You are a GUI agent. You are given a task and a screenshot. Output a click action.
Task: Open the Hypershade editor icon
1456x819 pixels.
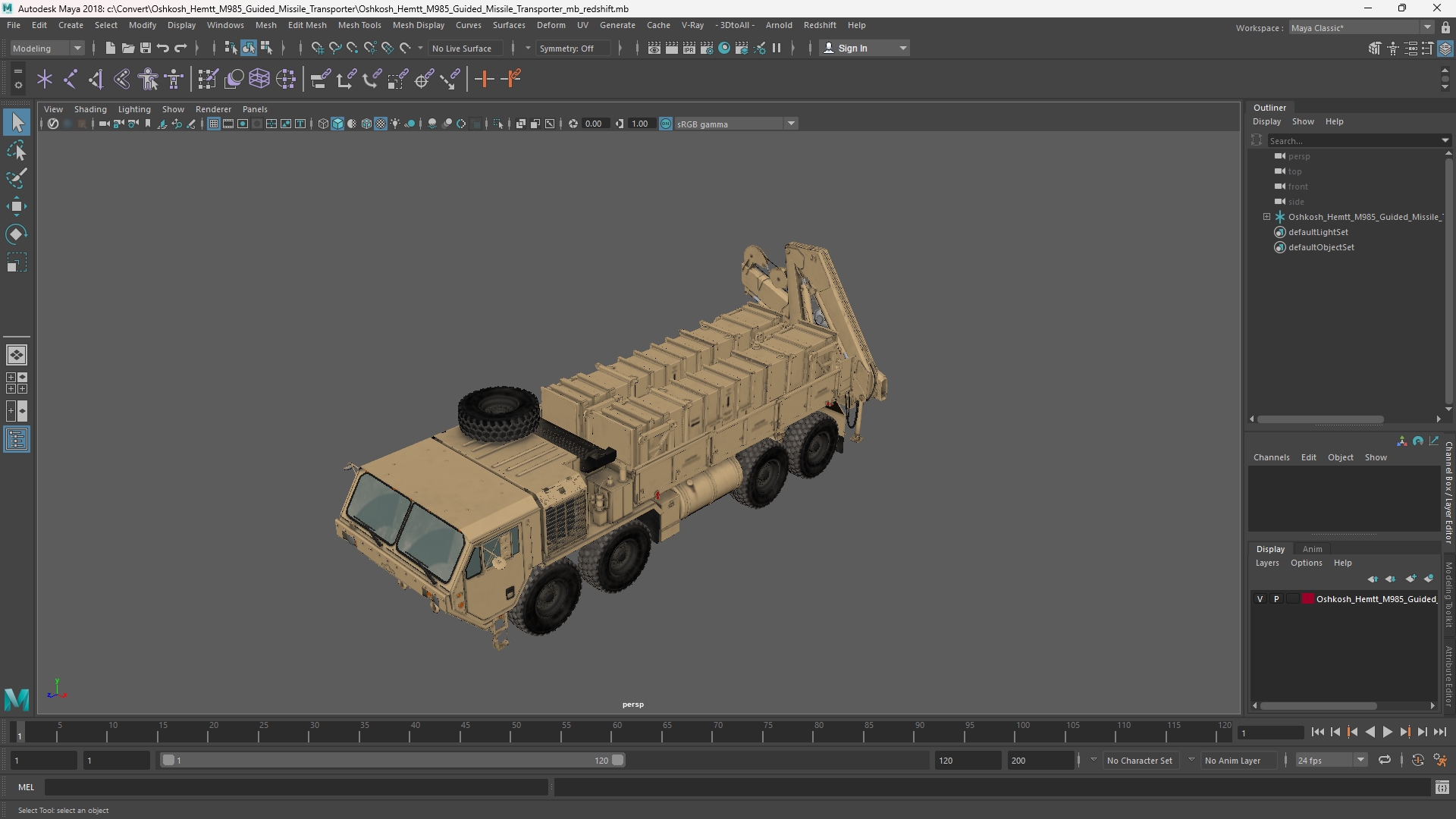pos(724,48)
